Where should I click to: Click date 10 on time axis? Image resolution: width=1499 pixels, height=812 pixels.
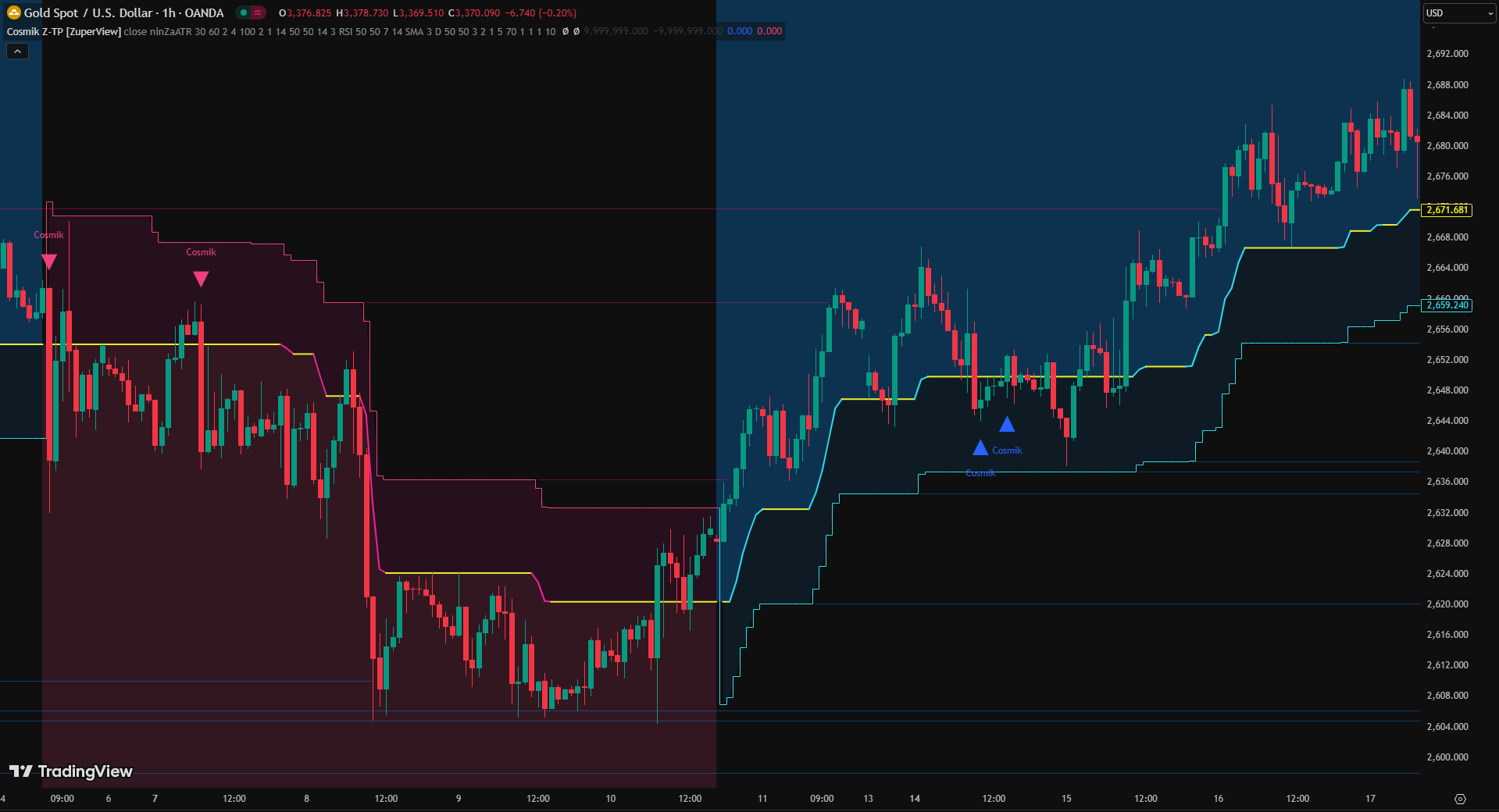[x=610, y=799]
